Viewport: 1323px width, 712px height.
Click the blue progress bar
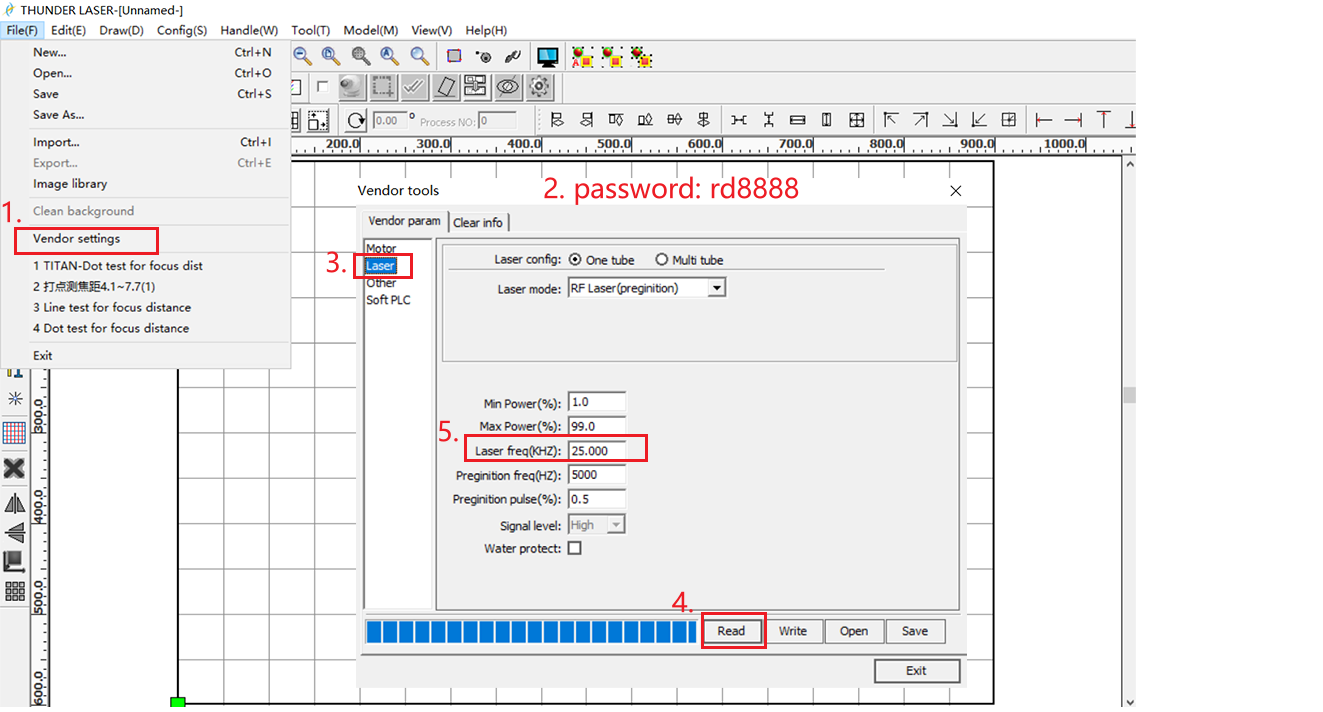point(531,631)
